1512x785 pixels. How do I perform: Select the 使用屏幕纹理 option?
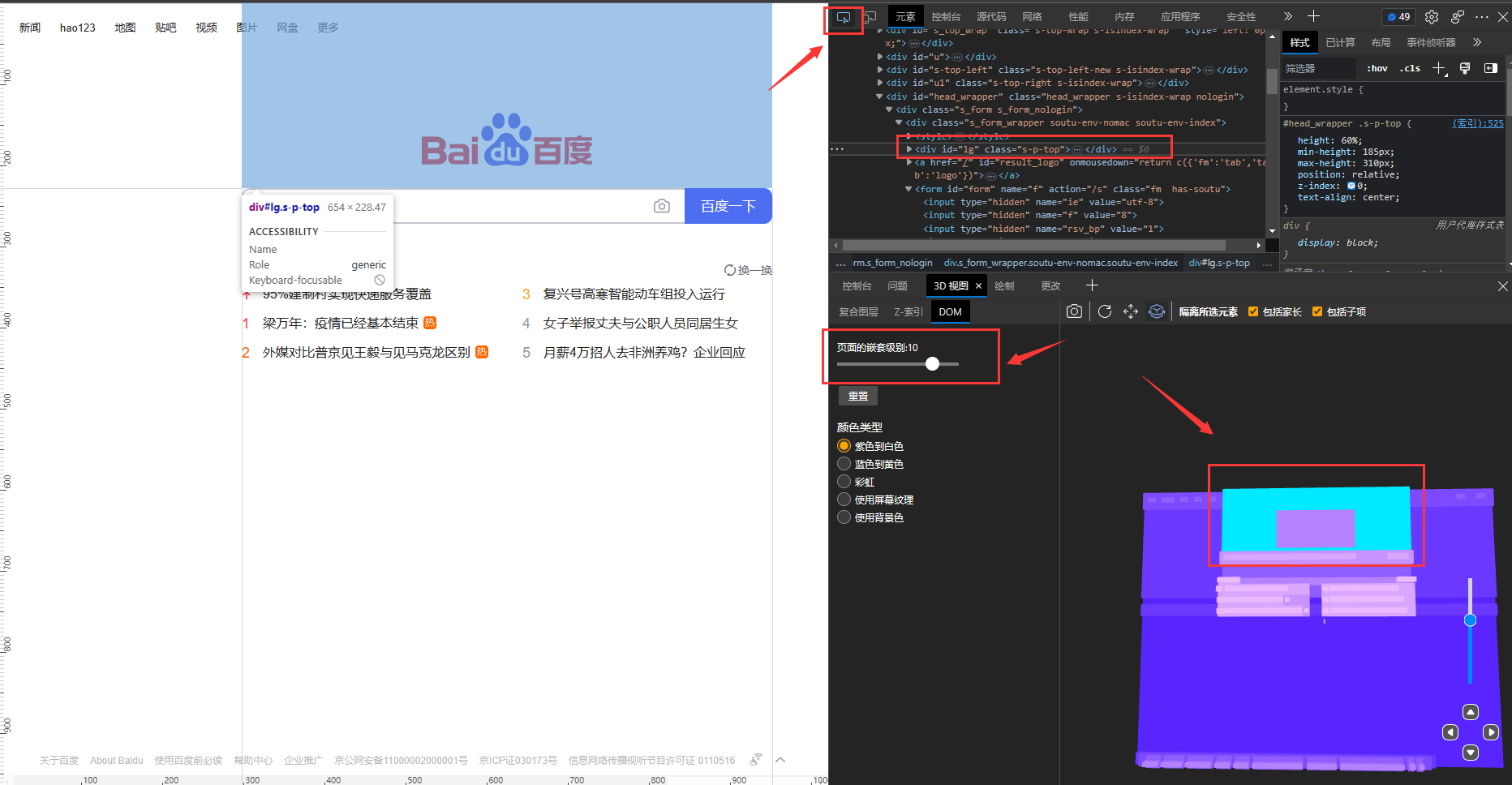click(844, 500)
